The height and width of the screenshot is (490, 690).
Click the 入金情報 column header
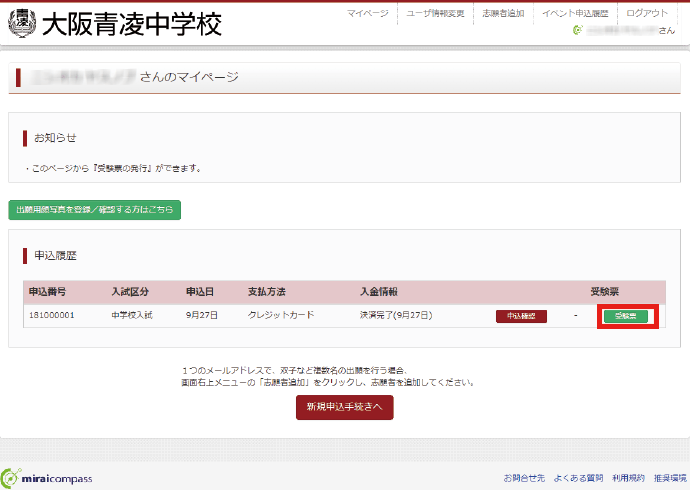coord(379,292)
